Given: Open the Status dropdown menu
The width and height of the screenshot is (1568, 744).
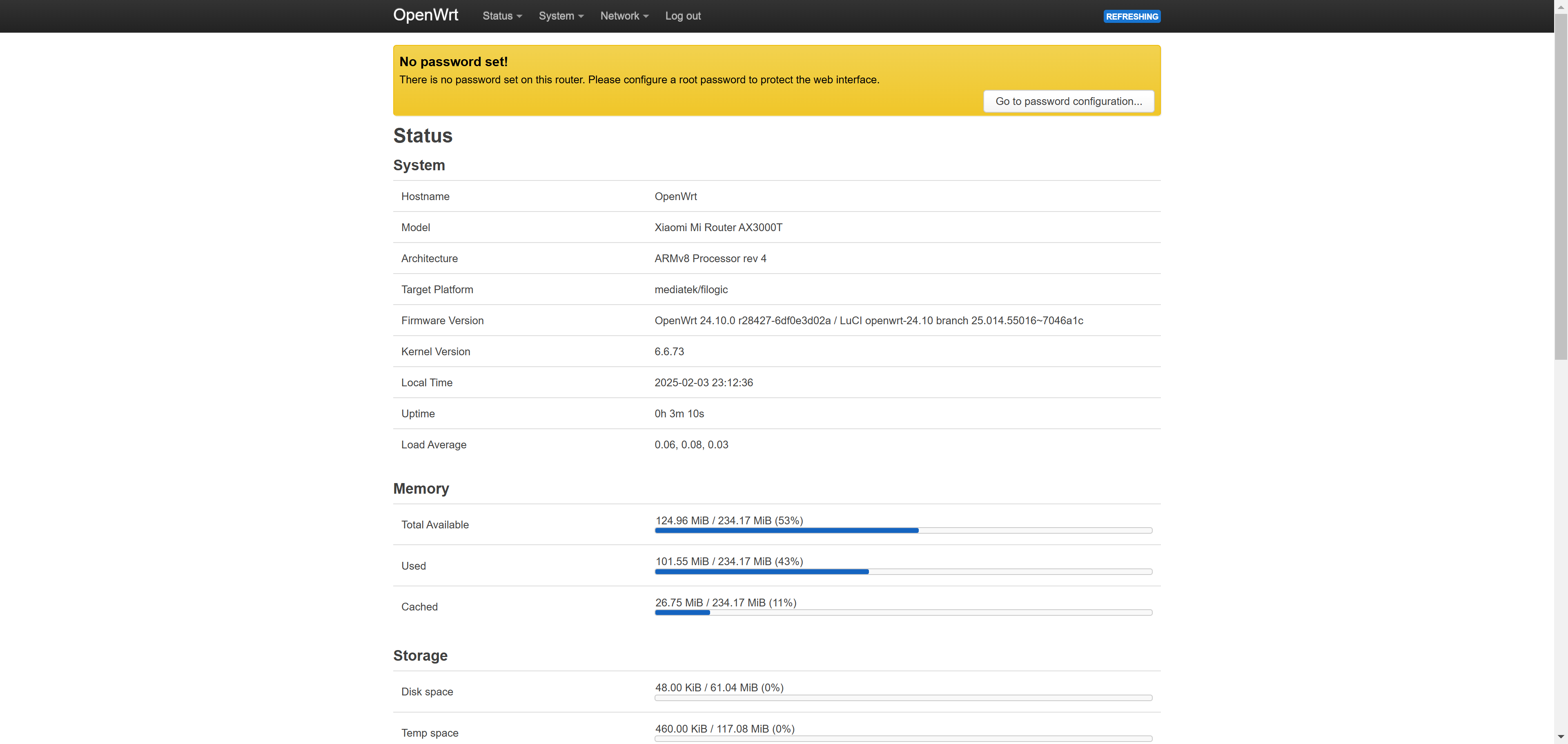Looking at the screenshot, I should point(501,16).
